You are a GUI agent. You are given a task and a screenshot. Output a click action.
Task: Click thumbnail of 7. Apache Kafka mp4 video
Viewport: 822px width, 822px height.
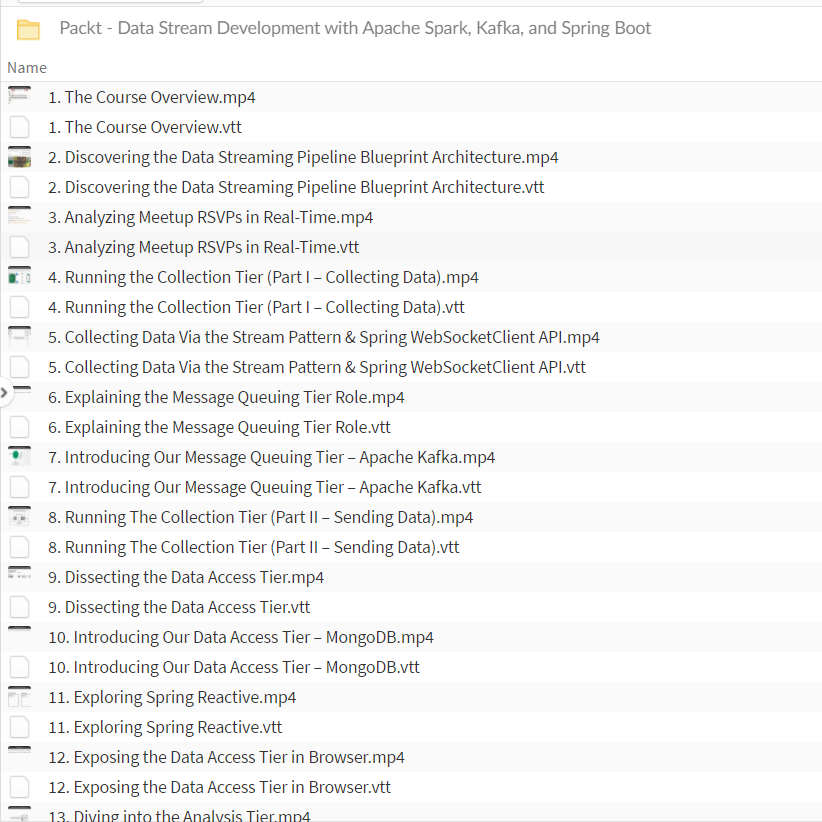[19, 457]
